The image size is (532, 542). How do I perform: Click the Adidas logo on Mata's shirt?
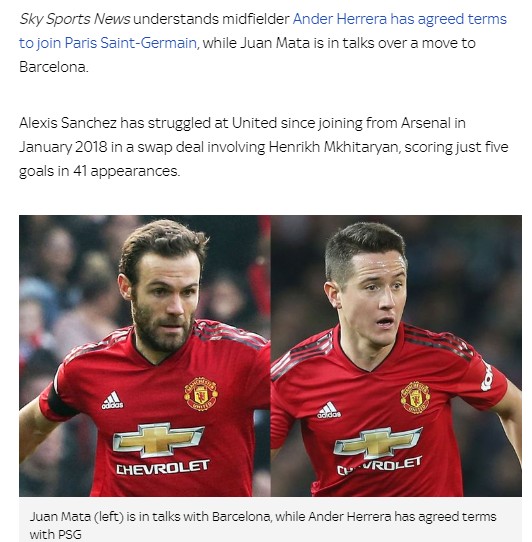(x=112, y=401)
